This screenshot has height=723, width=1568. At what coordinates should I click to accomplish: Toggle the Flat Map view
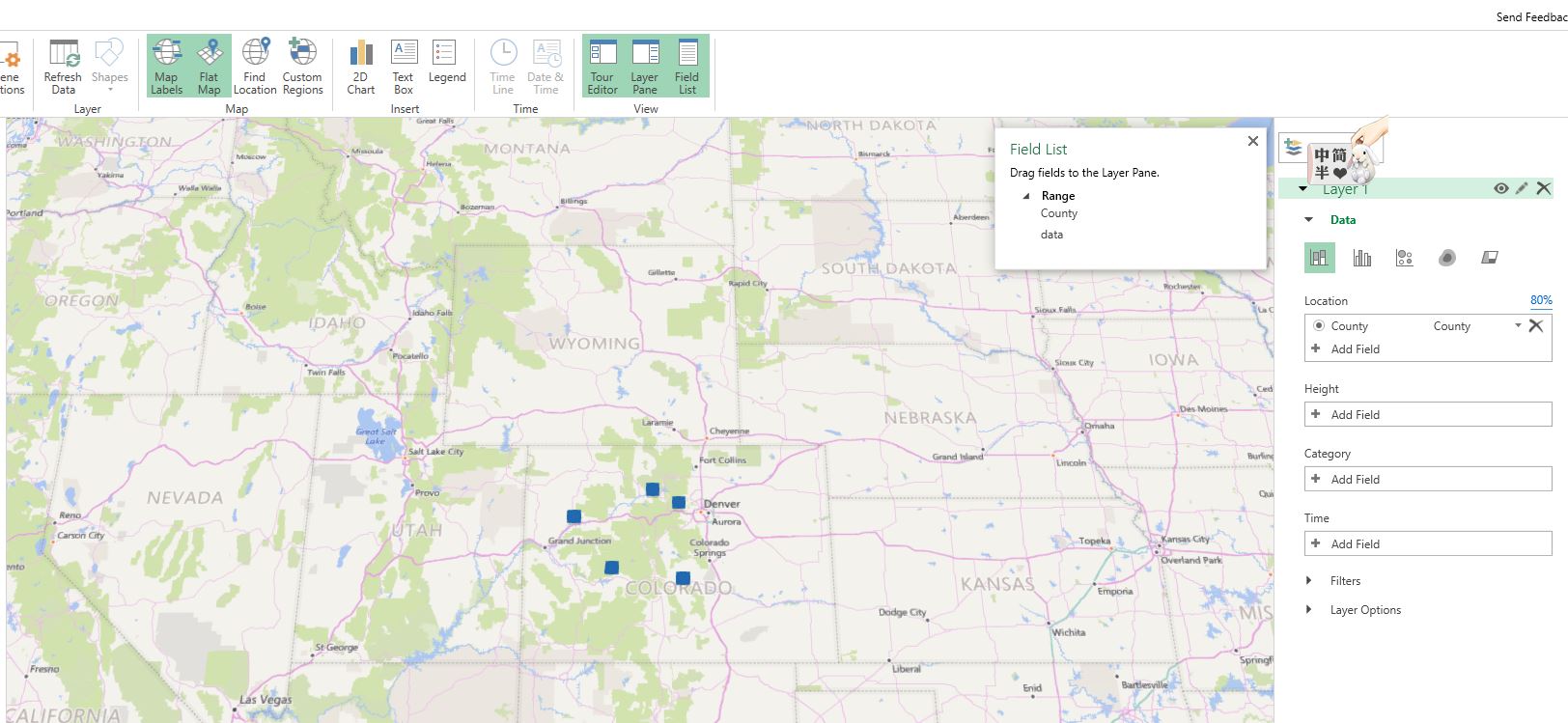click(x=209, y=67)
